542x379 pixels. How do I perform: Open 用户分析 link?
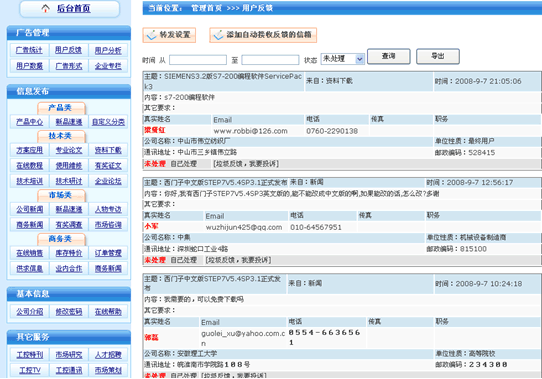click(108, 50)
